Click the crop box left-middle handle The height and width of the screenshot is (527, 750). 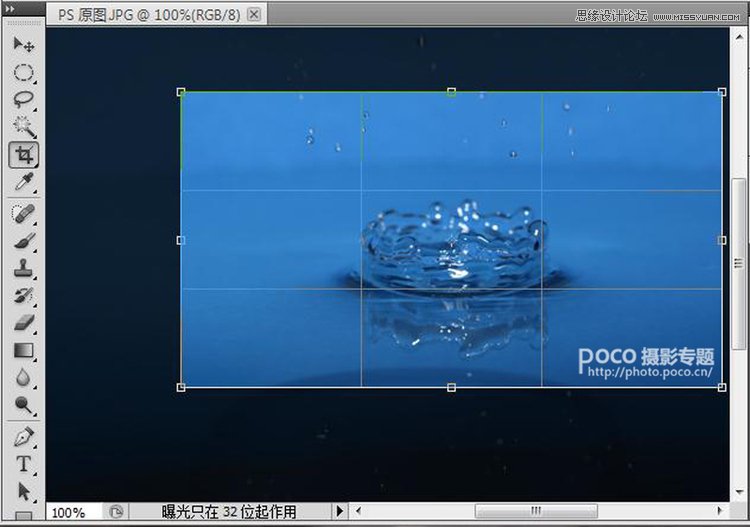coord(181,240)
